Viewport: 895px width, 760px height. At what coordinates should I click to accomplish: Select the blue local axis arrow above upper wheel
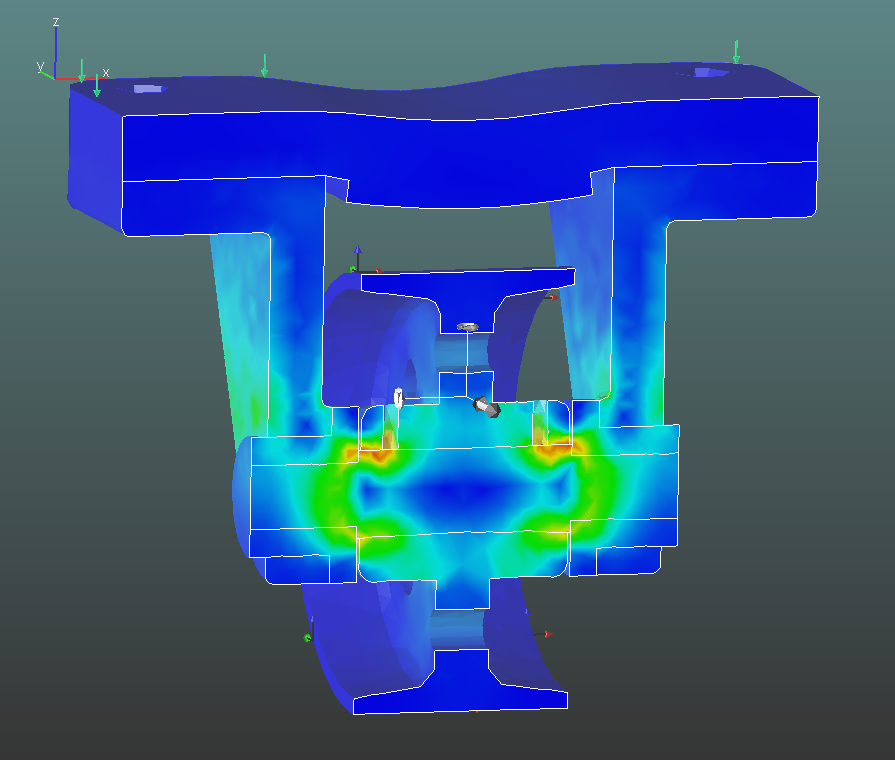[358, 256]
